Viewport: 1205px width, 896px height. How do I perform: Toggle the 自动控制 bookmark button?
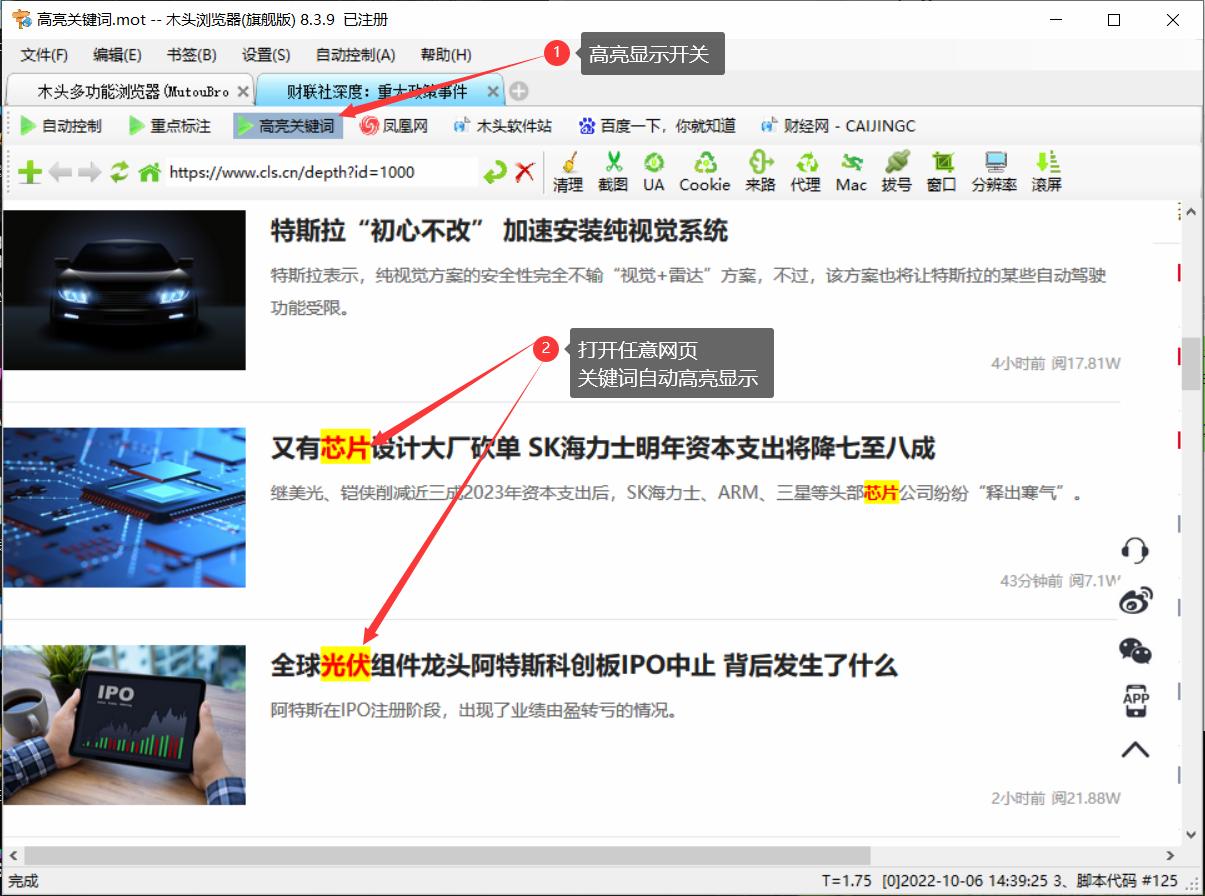61,126
